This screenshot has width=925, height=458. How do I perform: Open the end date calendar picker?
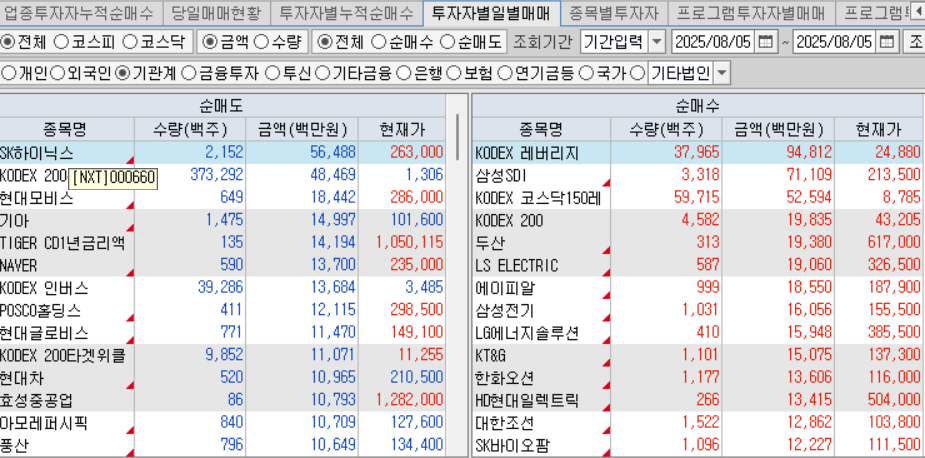[887, 42]
